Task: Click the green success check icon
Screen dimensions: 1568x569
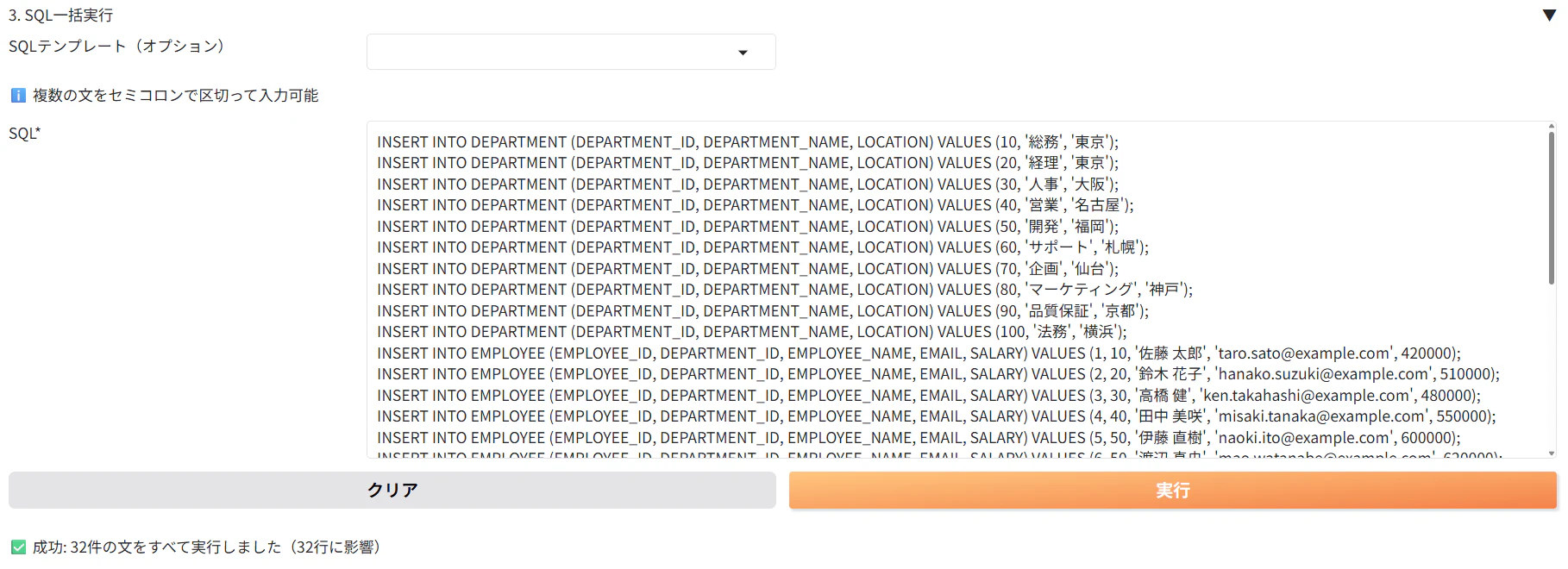Action: (18, 547)
